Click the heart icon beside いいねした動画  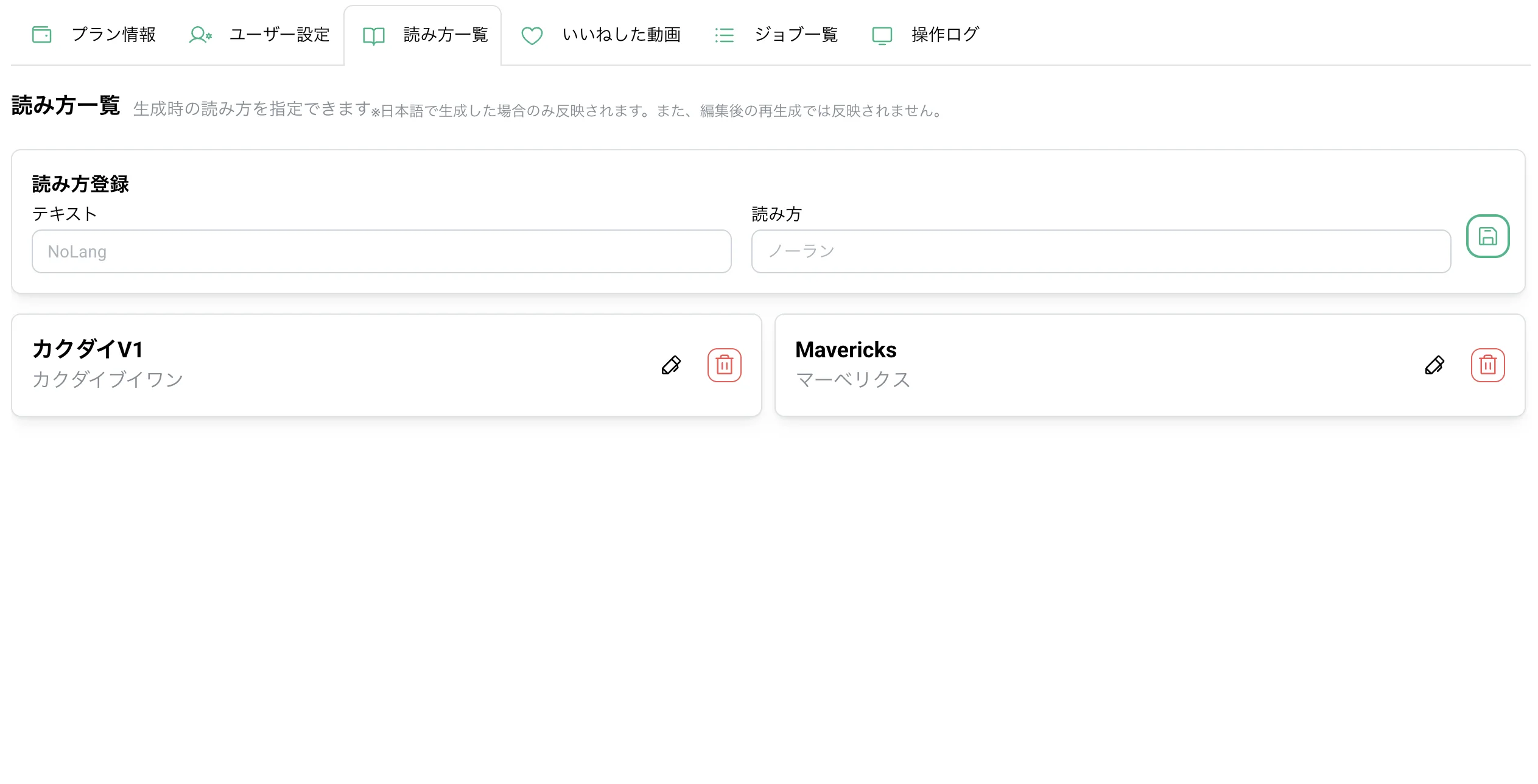pos(532,36)
